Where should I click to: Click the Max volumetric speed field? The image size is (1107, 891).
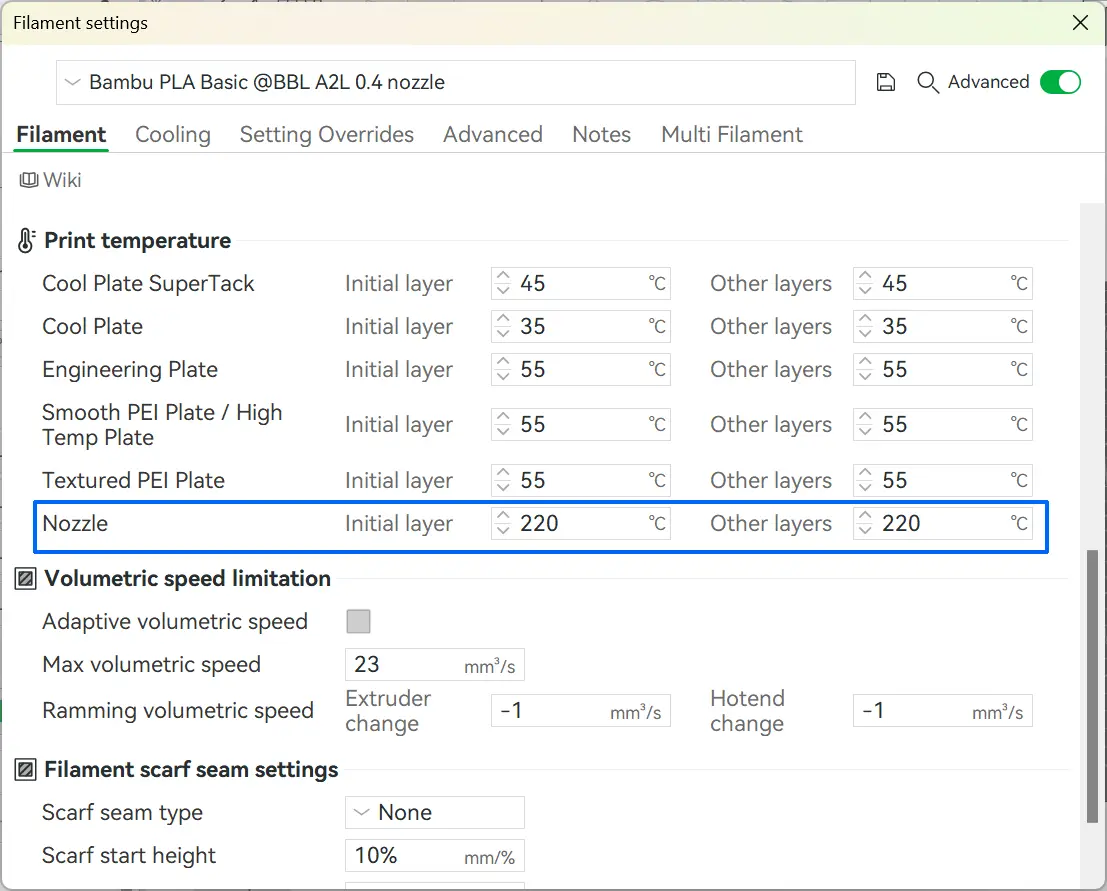click(x=435, y=664)
